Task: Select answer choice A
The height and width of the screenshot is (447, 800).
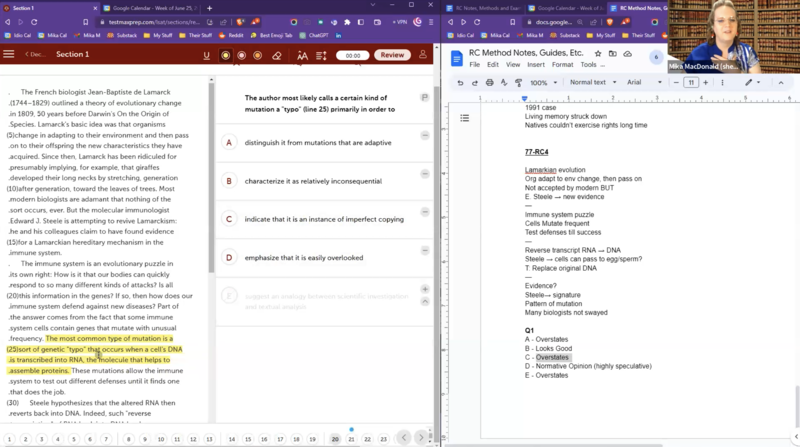Action: pos(228,142)
